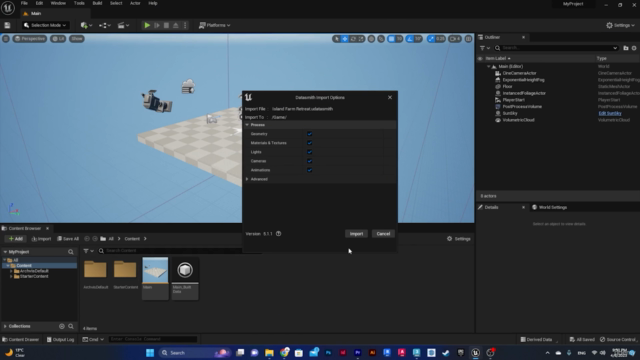Collapse the Process section
This screenshot has width=640, height=360.
tap(247, 125)
